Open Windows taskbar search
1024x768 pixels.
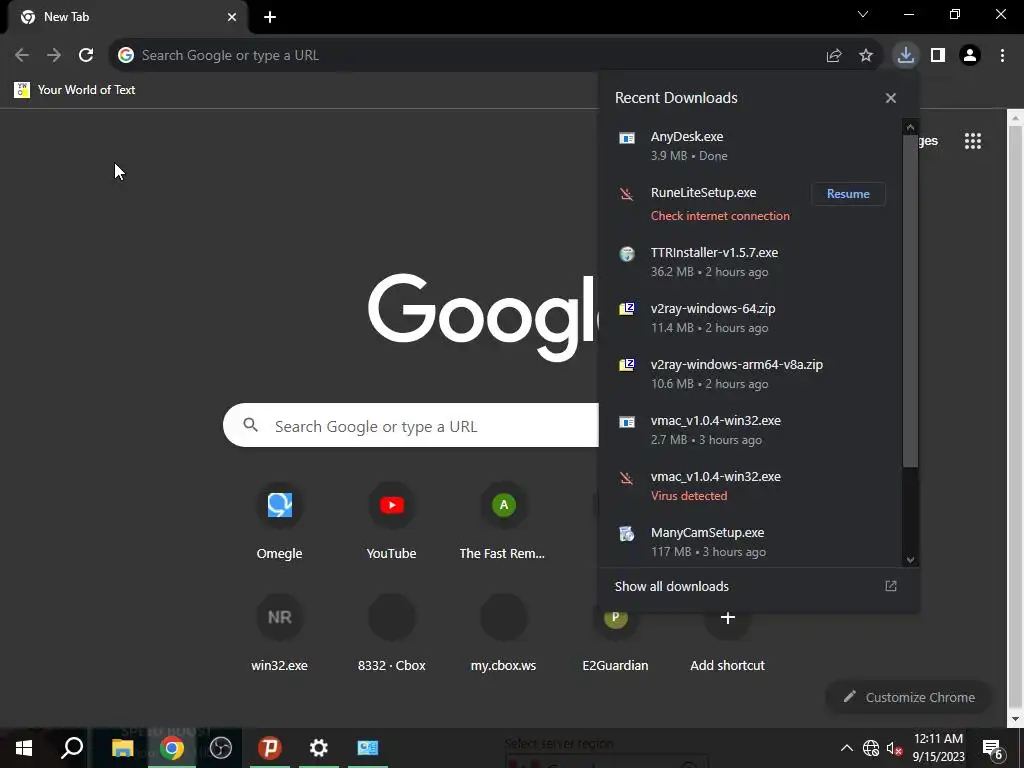point(72,748)
